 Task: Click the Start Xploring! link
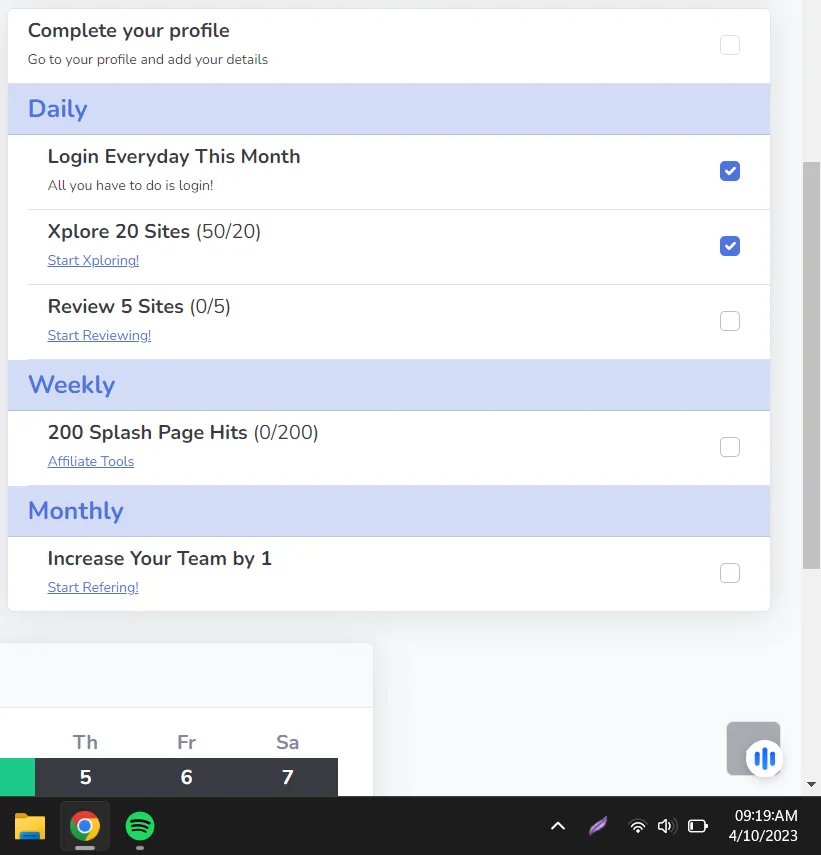(93, 261)
